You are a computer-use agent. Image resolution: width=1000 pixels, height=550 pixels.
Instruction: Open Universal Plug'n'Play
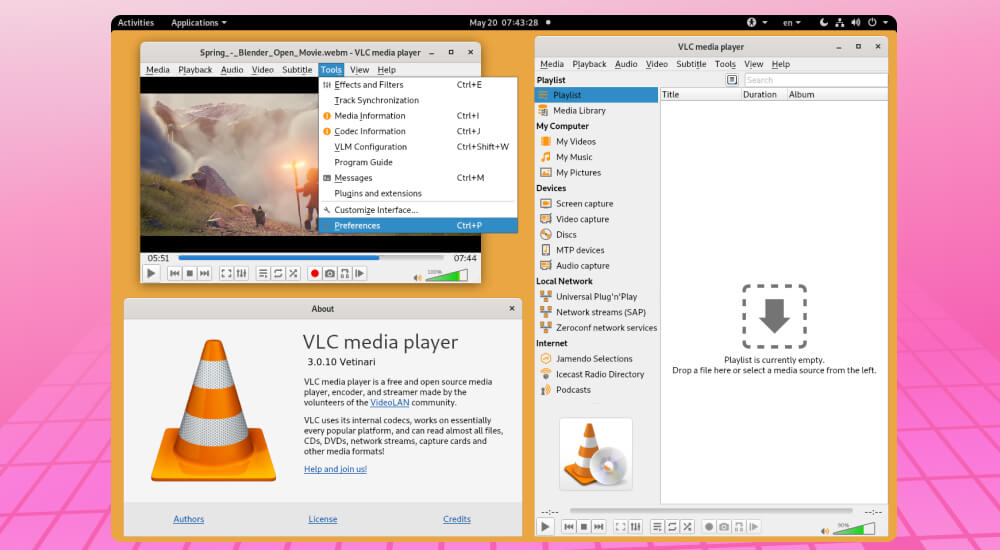coord(596,297)
